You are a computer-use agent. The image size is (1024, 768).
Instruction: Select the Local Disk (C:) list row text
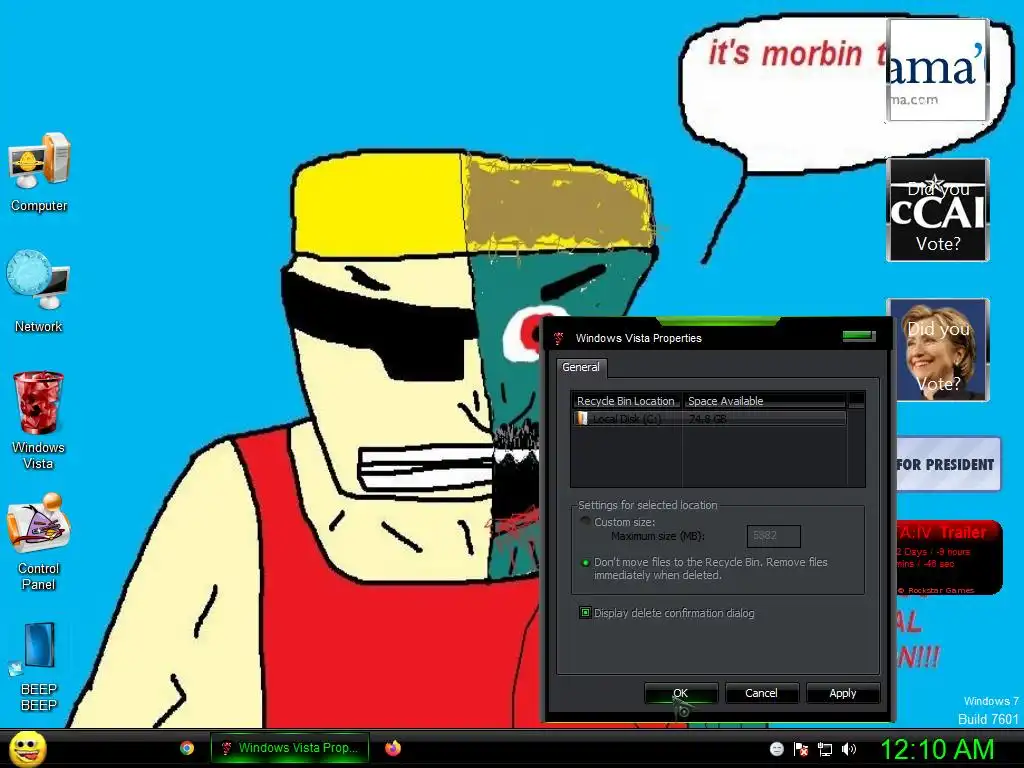pos(627,419)
